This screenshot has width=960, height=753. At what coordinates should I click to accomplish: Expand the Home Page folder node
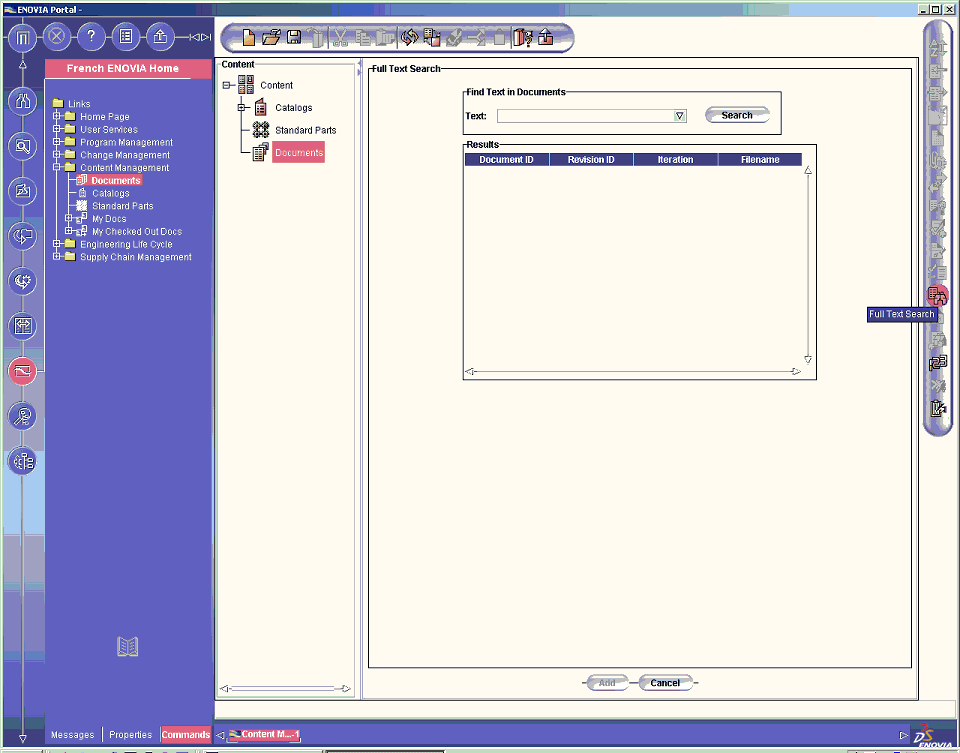(x=56, y=116)
